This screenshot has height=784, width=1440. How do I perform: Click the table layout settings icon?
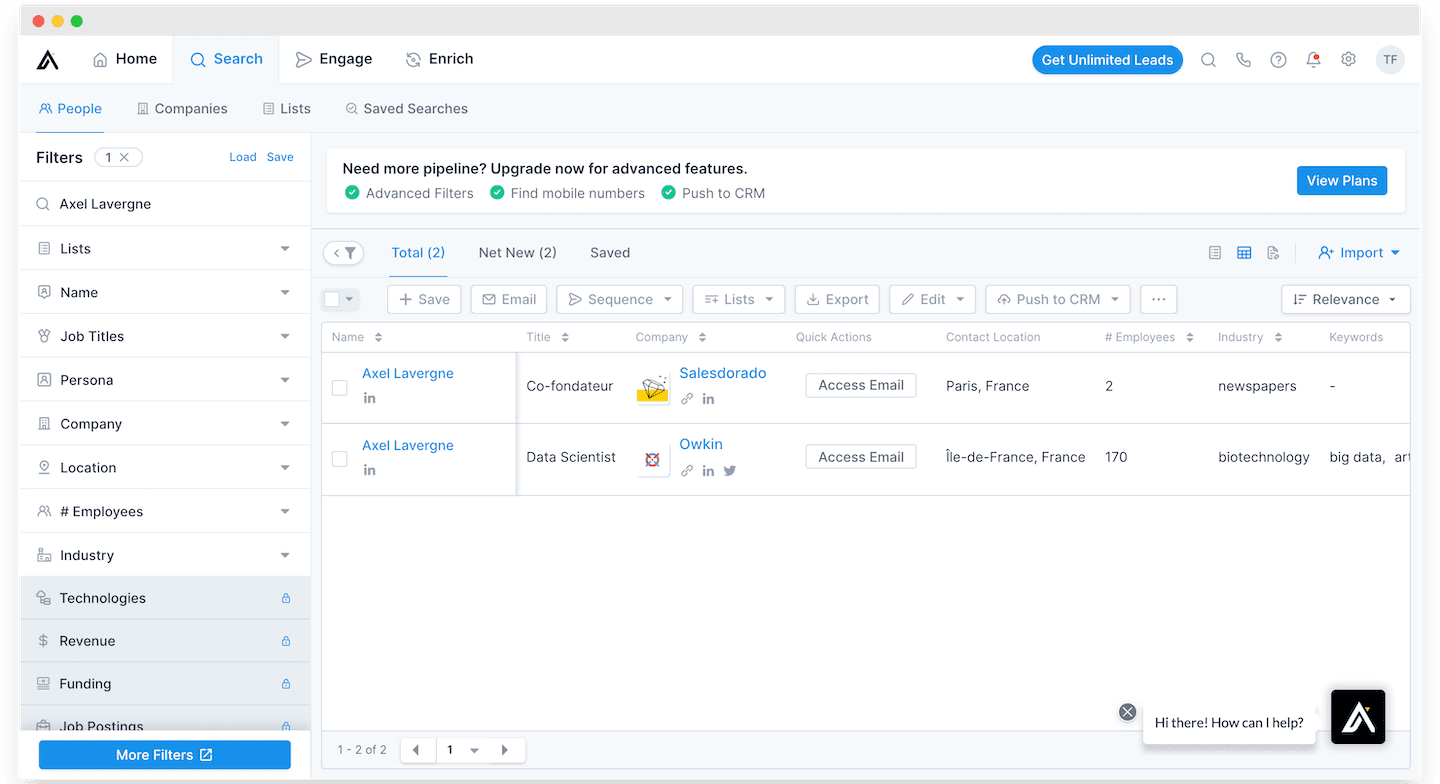(1273, 253)
